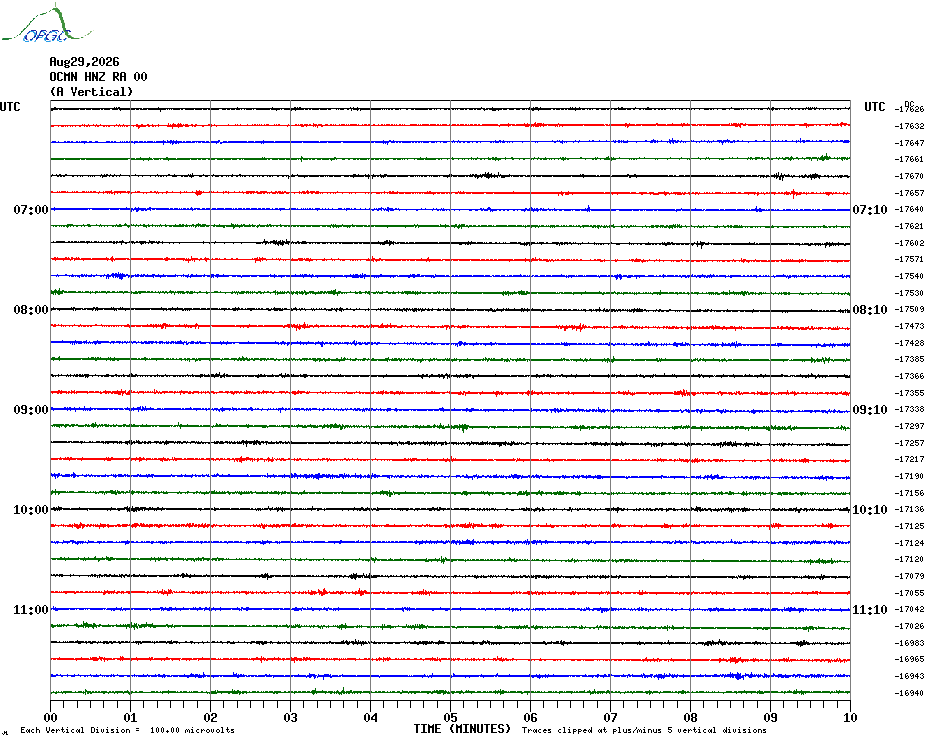
Task: Click the DC offset value -17640
Action: [910, 209]
